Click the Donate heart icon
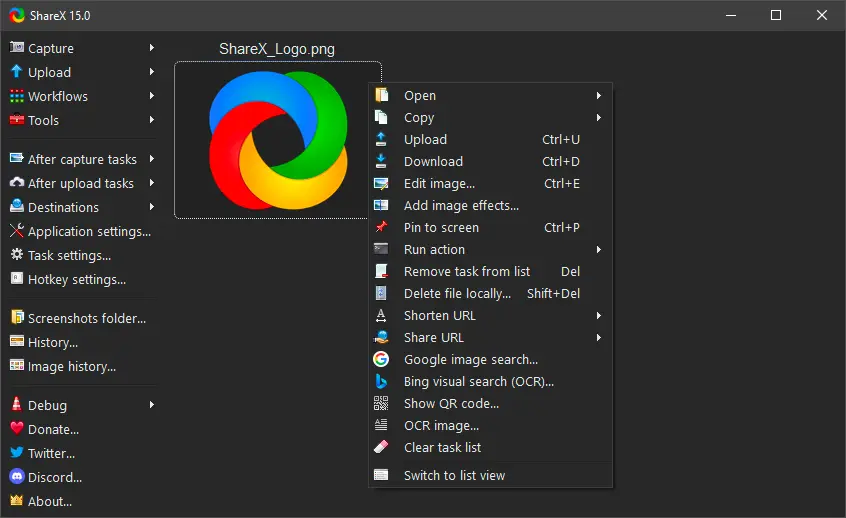This screenshot has height=518, width=846. (17, 429)
